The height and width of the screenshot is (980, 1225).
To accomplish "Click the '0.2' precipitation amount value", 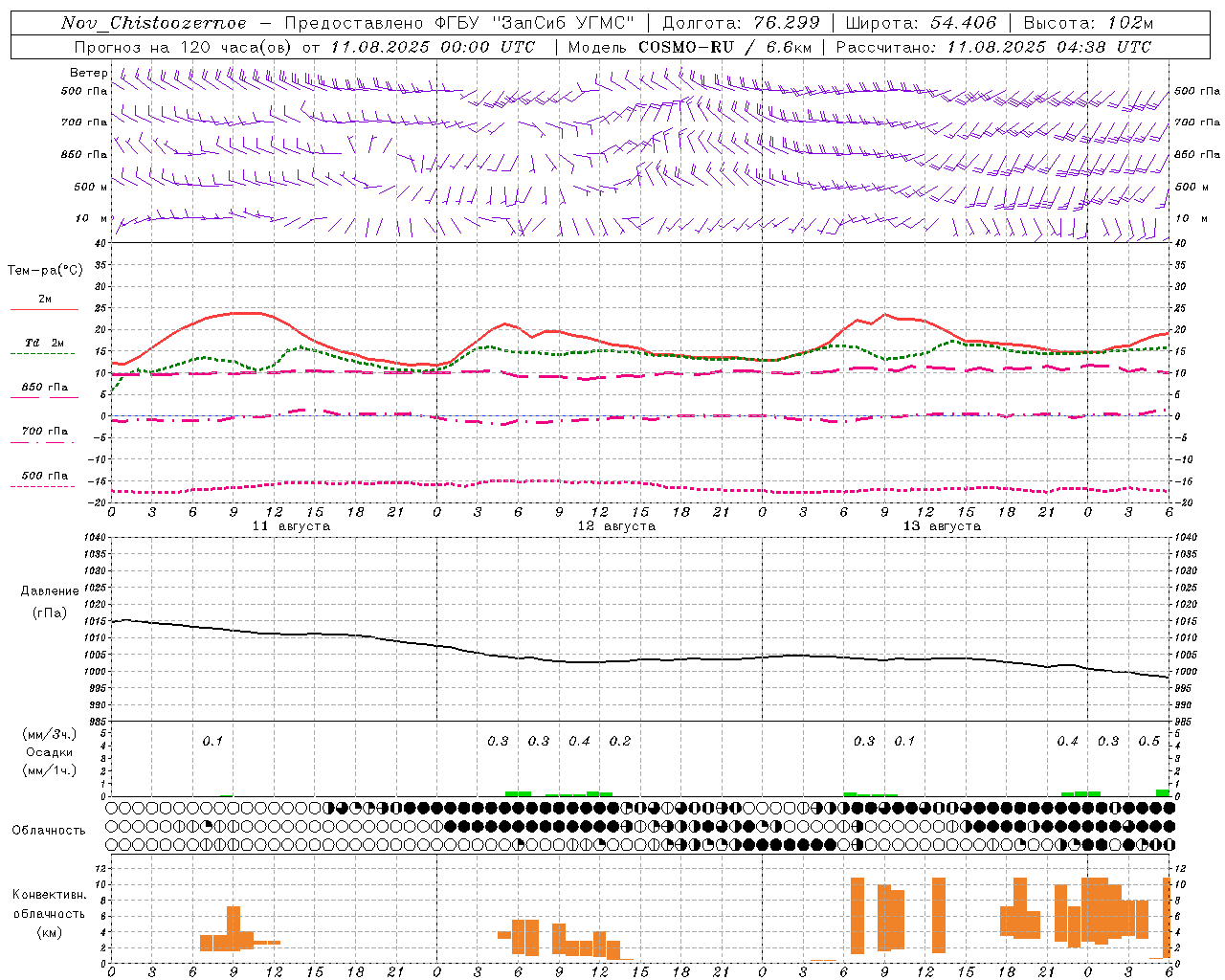I will [620, 742].
